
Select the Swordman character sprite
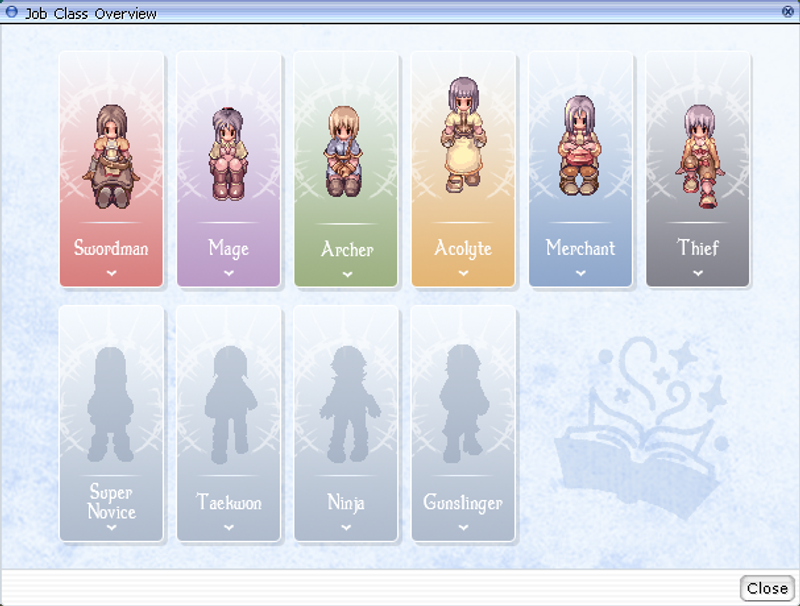pos(111,156)
